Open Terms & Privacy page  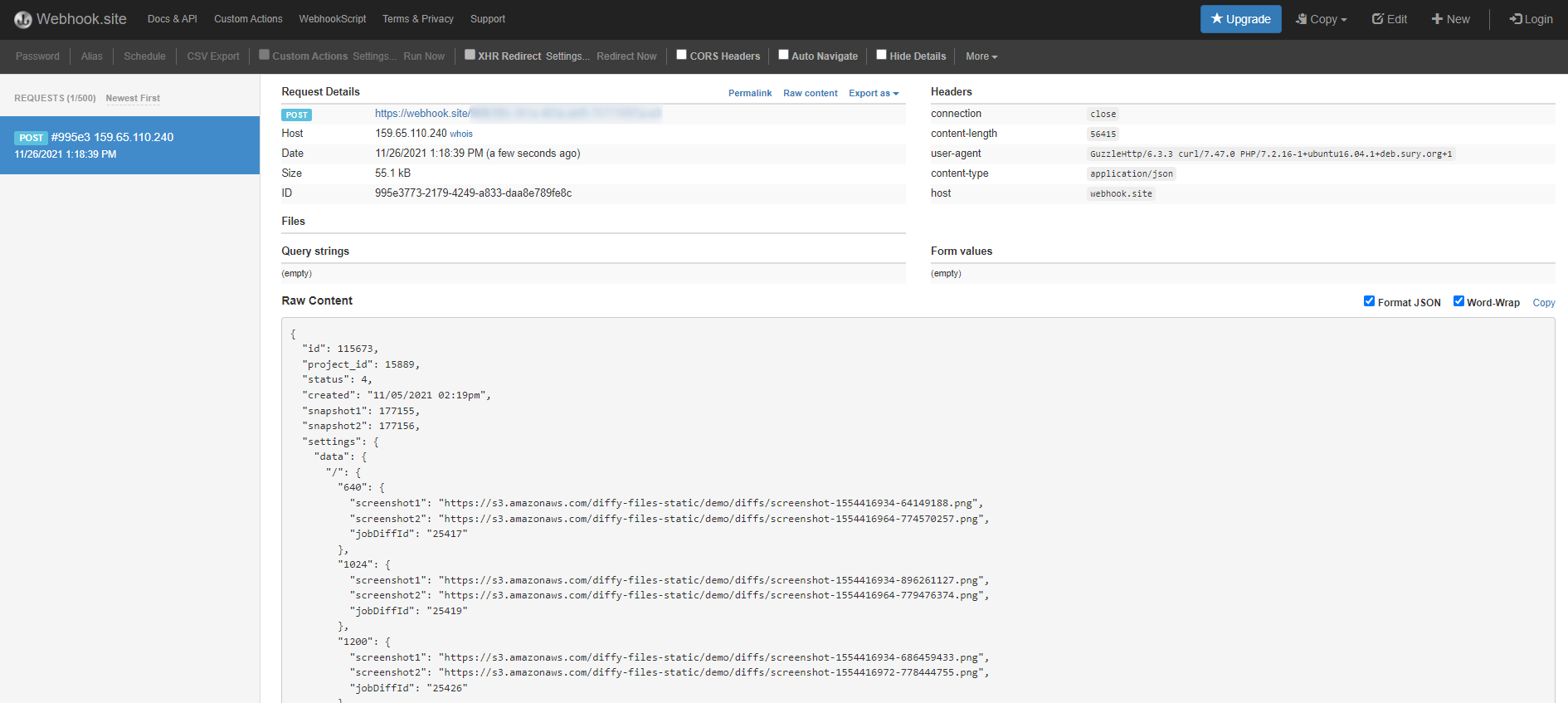(418, 19)
